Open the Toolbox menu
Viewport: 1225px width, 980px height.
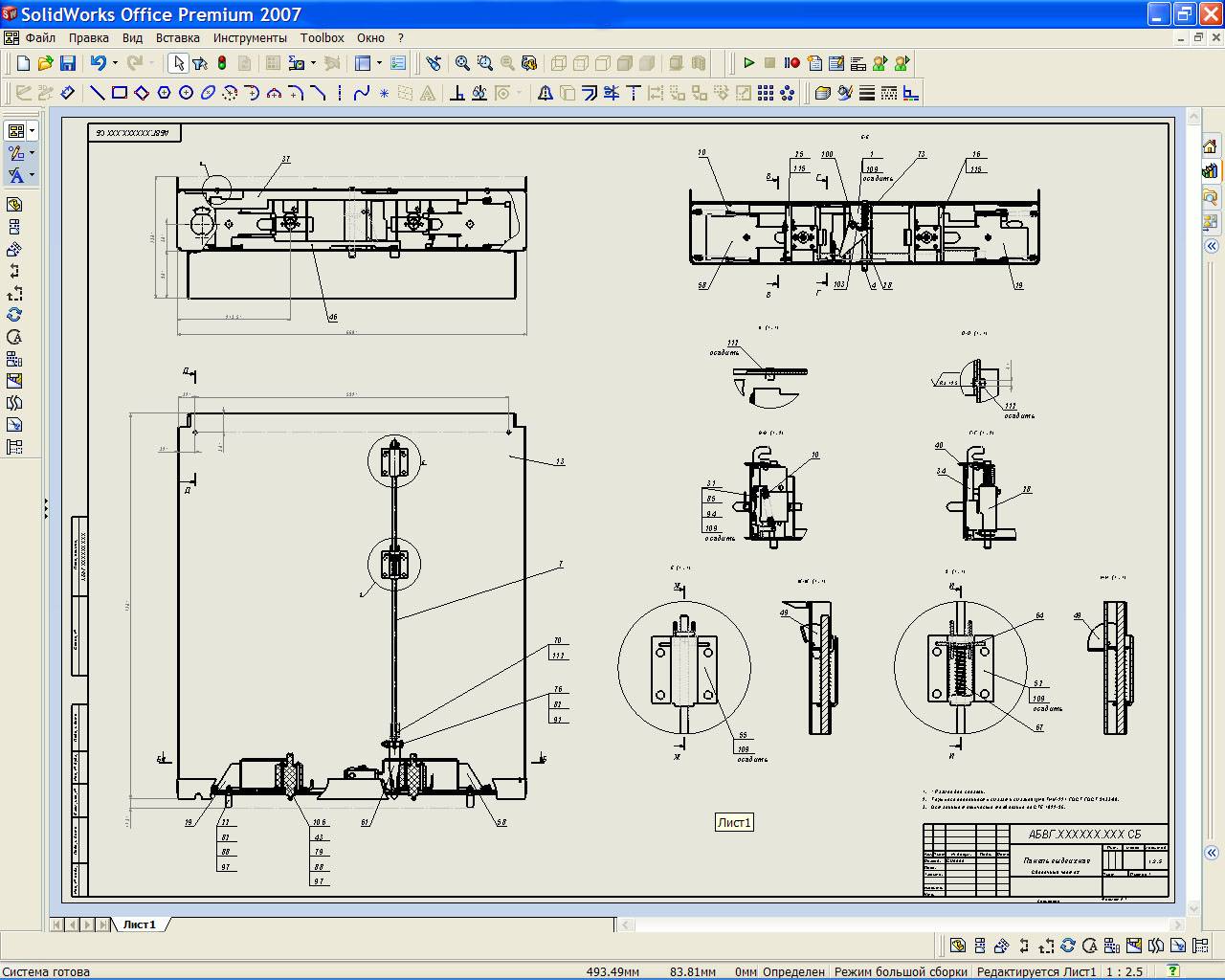tap(322, 38)
